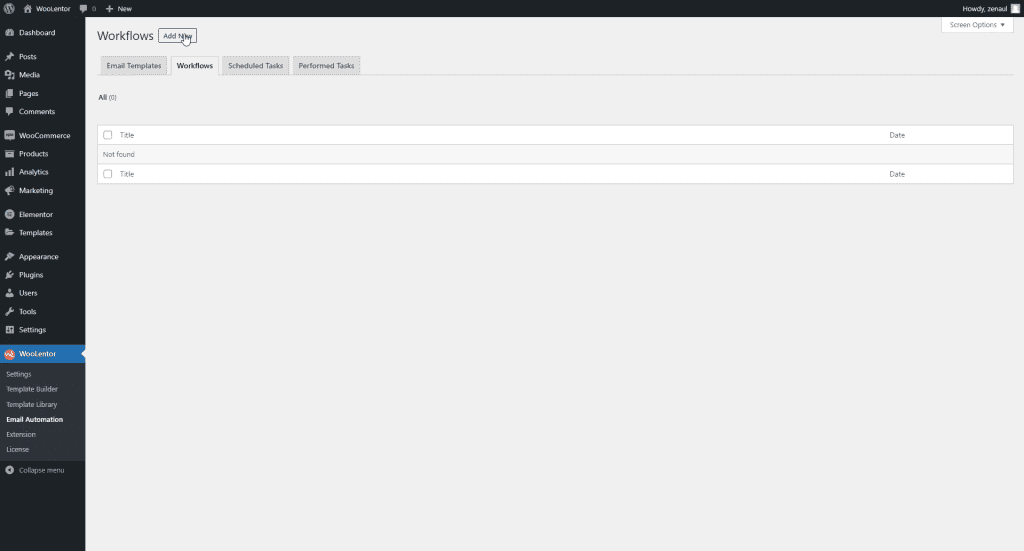This screenshot has width=1024, height=551.
Task: Open the Performed Tasks tab
Action: 326,66
